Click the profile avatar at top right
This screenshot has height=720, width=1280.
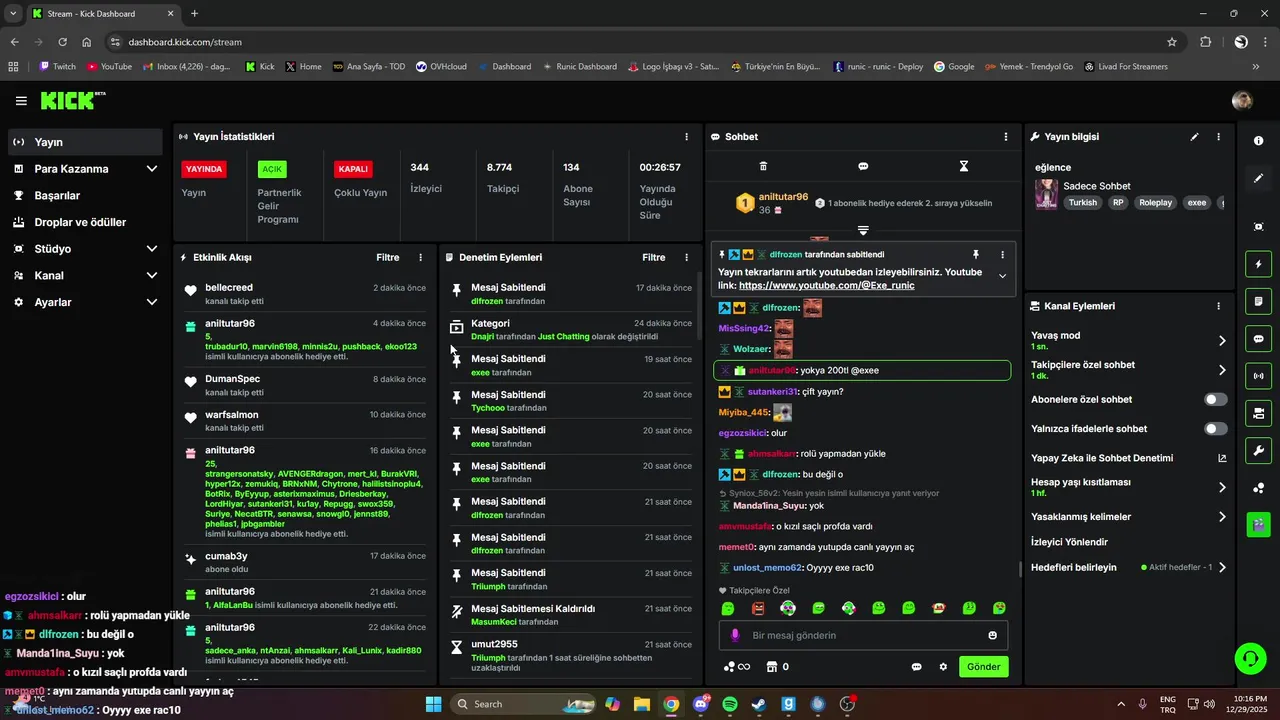1242,101
